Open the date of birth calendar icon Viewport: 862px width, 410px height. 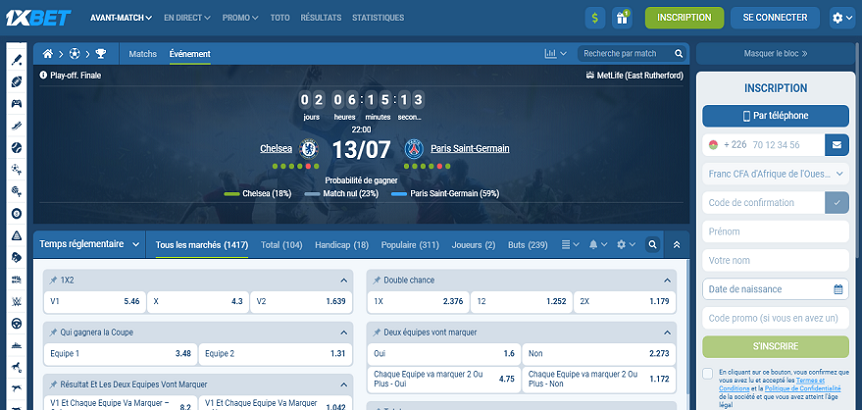click(838, 289)
